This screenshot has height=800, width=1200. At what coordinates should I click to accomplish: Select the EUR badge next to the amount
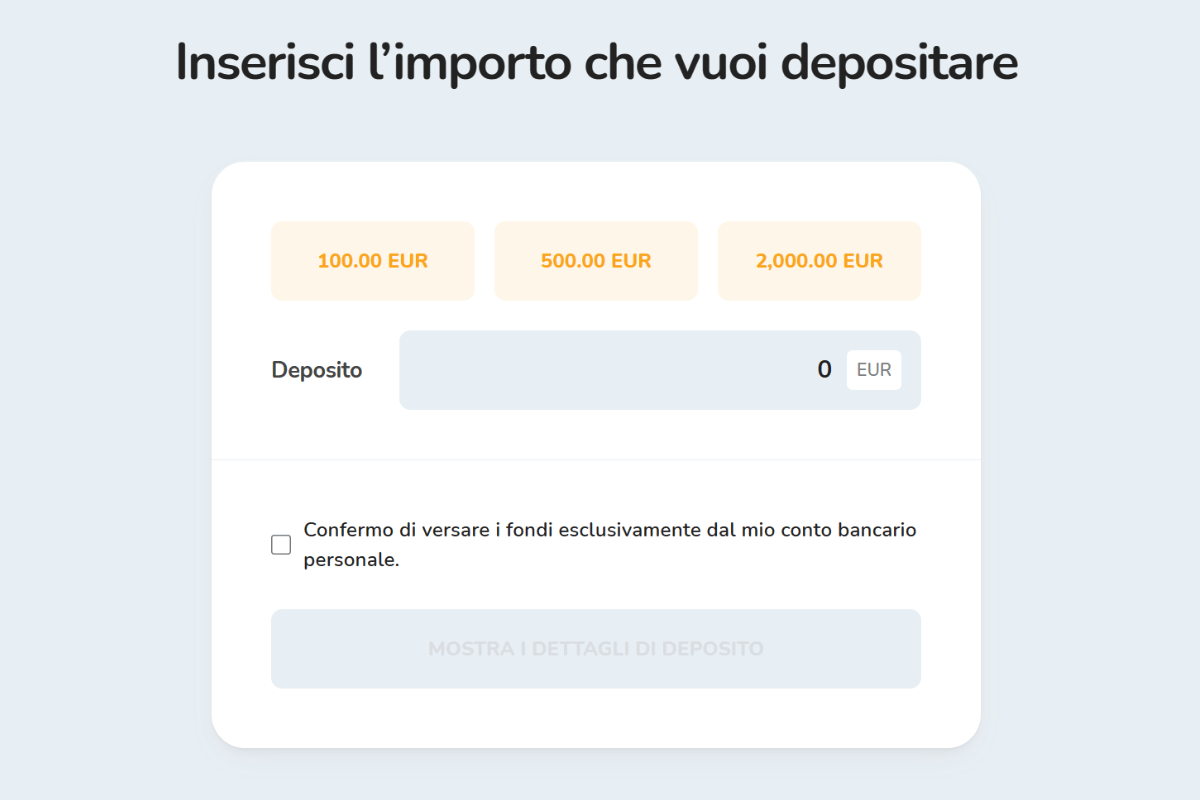coord(873,369)
